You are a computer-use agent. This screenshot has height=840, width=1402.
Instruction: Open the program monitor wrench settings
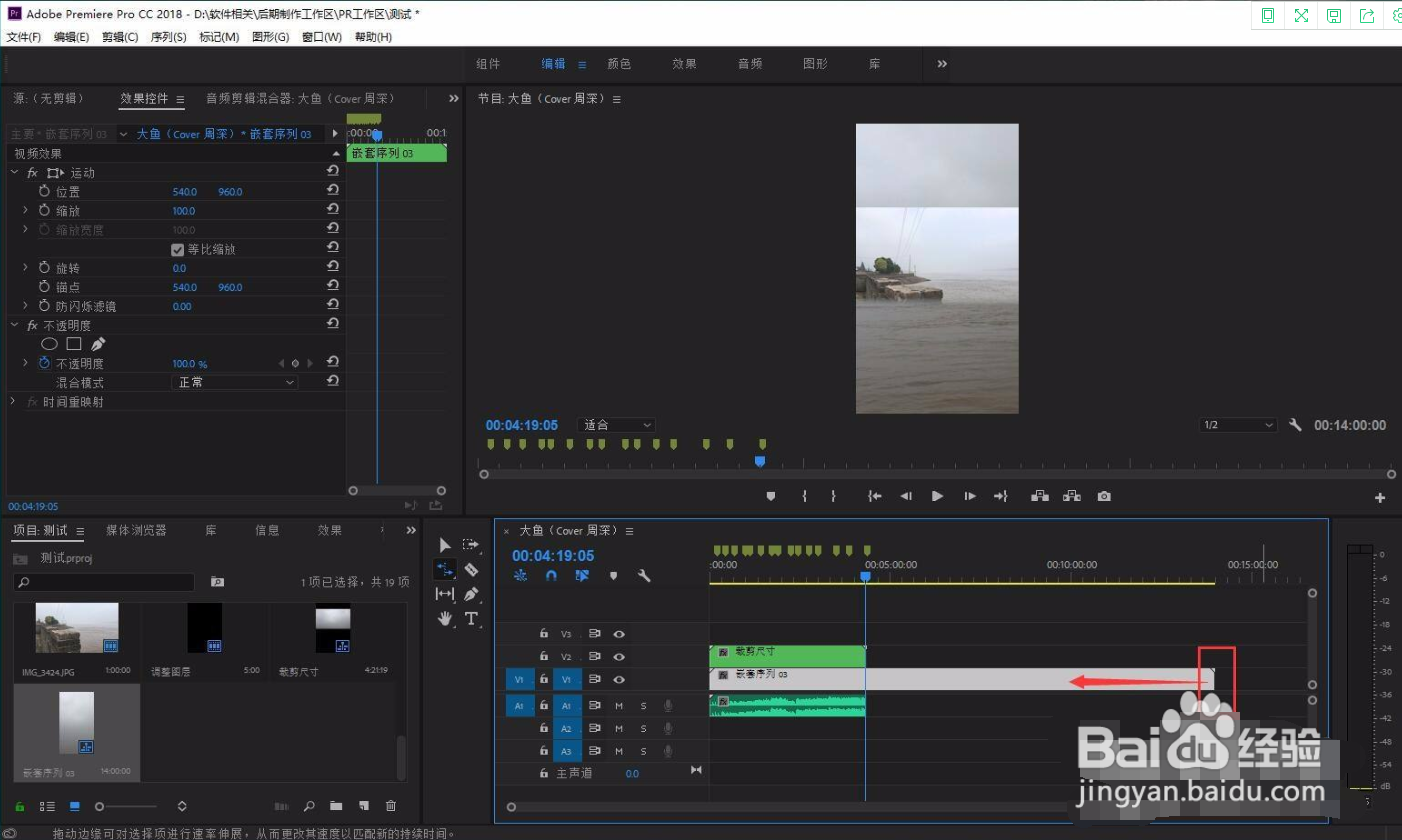[x=1295, y=425]
